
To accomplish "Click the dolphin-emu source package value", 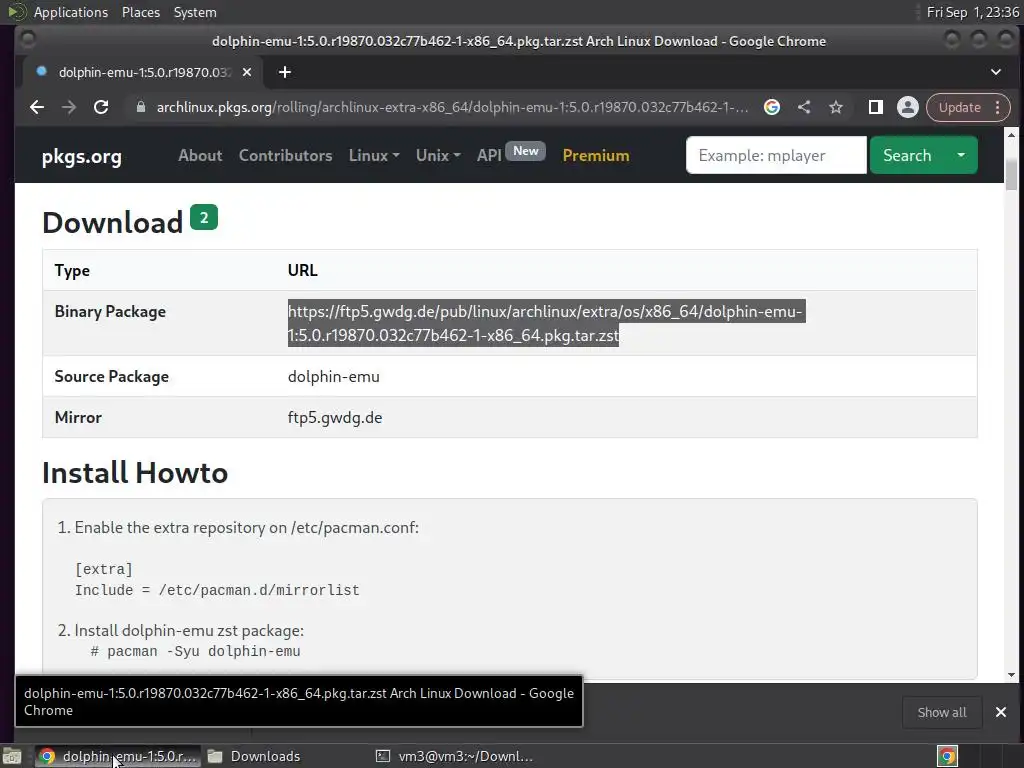I will 334,377.
